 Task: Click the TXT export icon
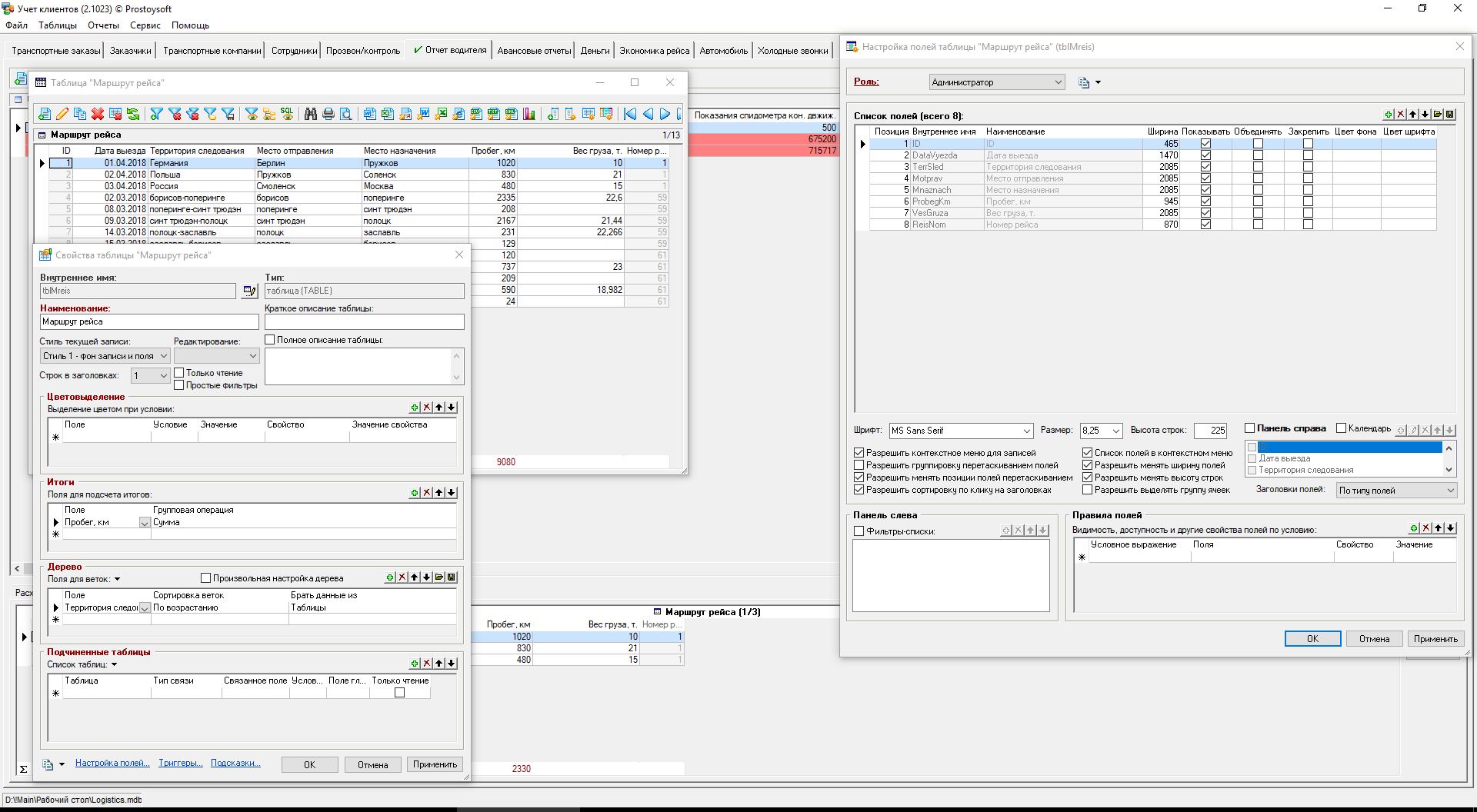point(493,114)
